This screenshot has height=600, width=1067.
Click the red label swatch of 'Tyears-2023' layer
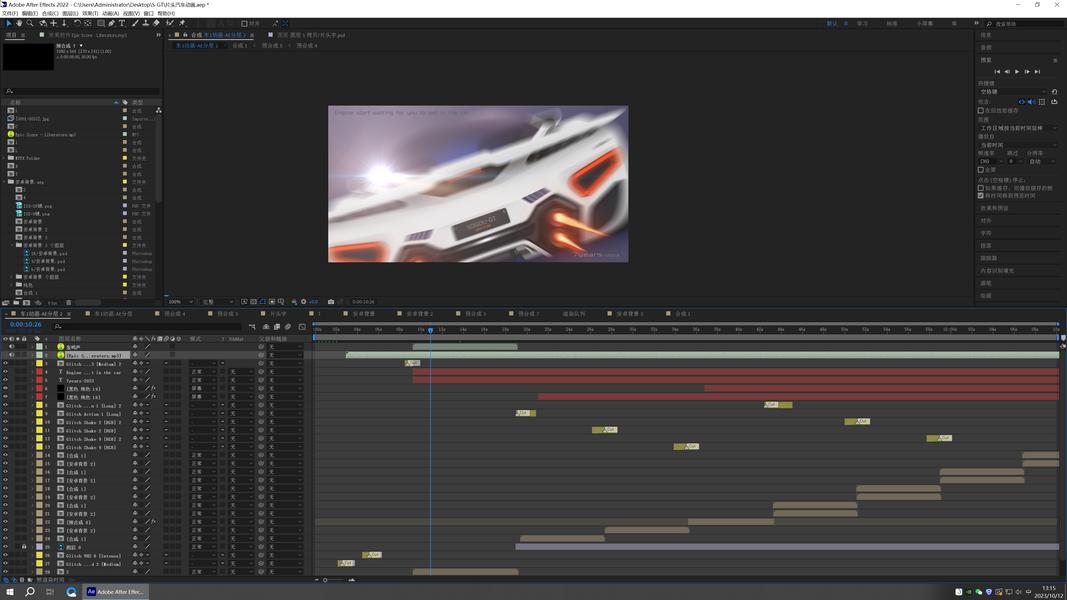coord(39,380)
